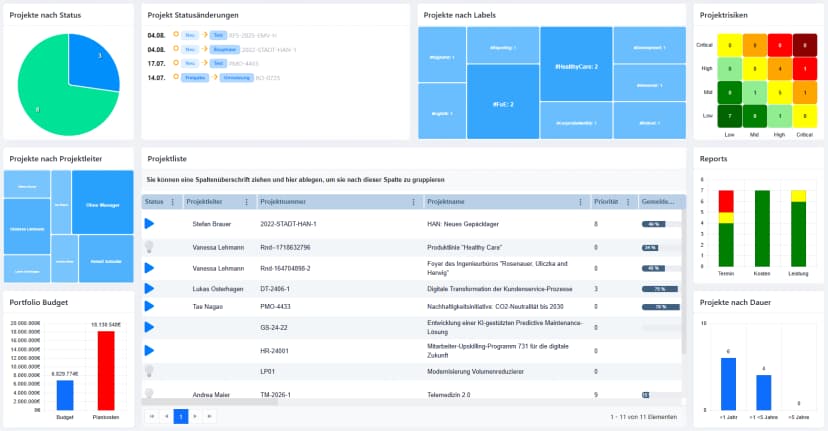Select page 1 in the pager
This screenshot has height=431, width=828.
pyautogui.click(x=181, y=416)
